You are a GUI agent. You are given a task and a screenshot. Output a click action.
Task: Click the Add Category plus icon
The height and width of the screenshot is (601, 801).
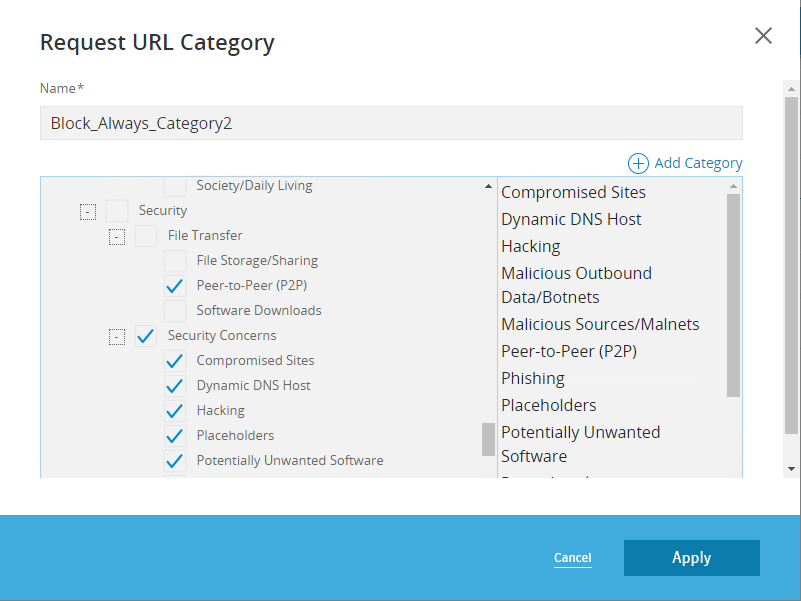click(638, 163)
